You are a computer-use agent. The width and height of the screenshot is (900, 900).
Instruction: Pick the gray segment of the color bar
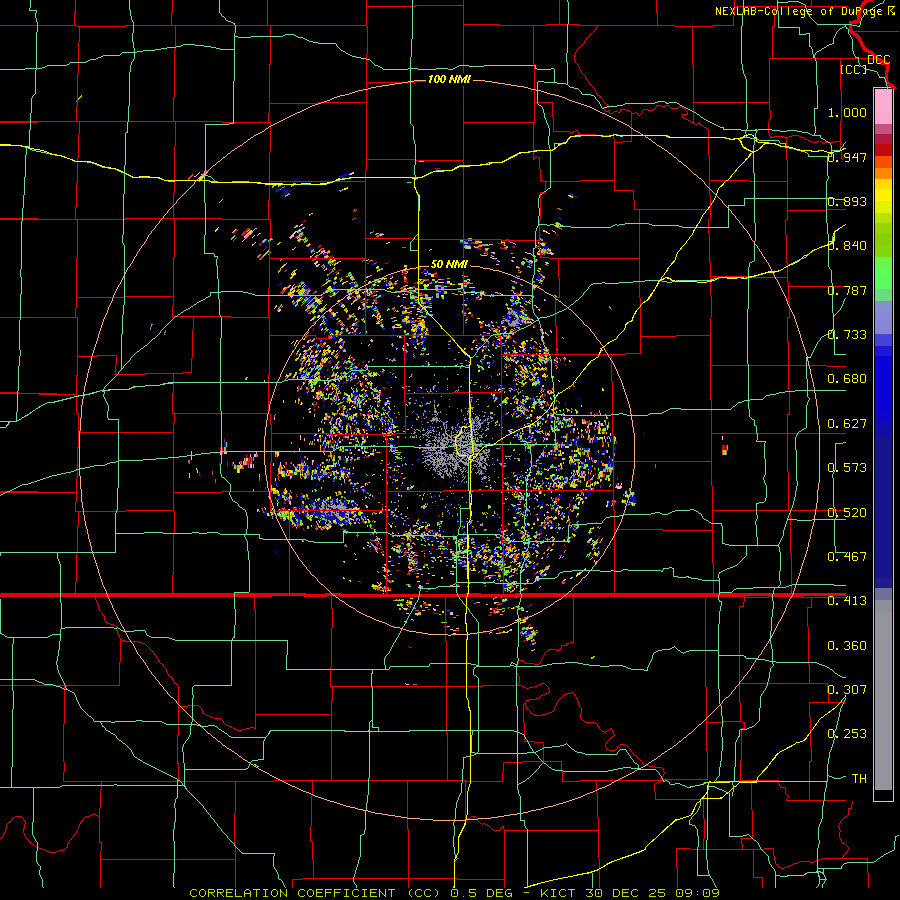[883, 695]
